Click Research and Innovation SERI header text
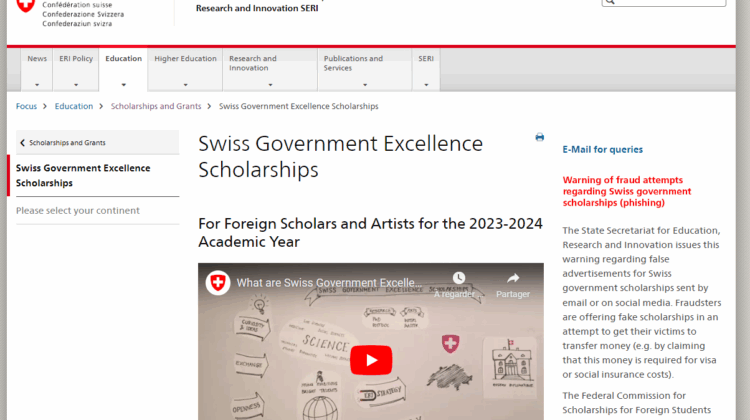The image size is (750, 420). coord(257,8)
